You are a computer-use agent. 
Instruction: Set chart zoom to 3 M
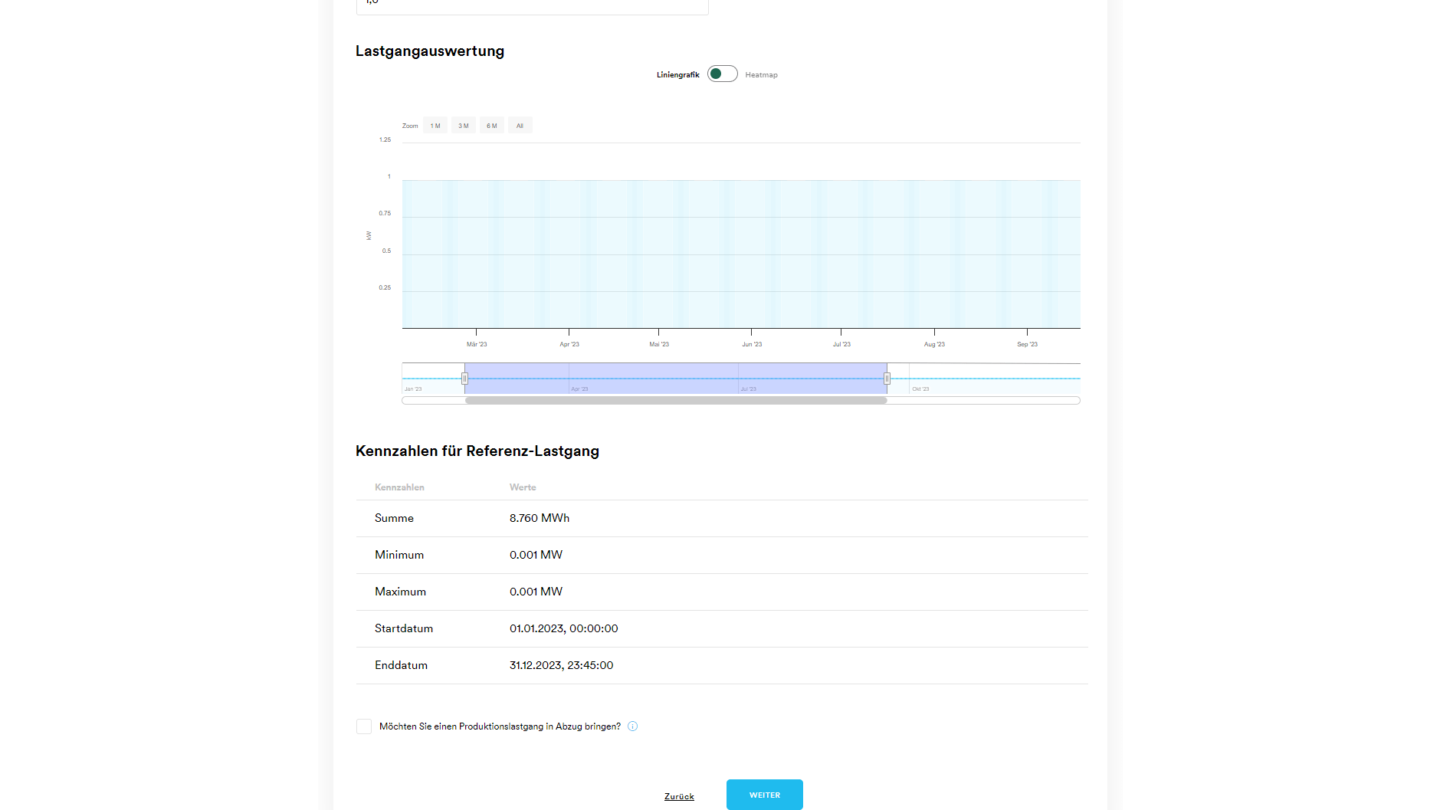pyautogui.click(x=463, y=126)
